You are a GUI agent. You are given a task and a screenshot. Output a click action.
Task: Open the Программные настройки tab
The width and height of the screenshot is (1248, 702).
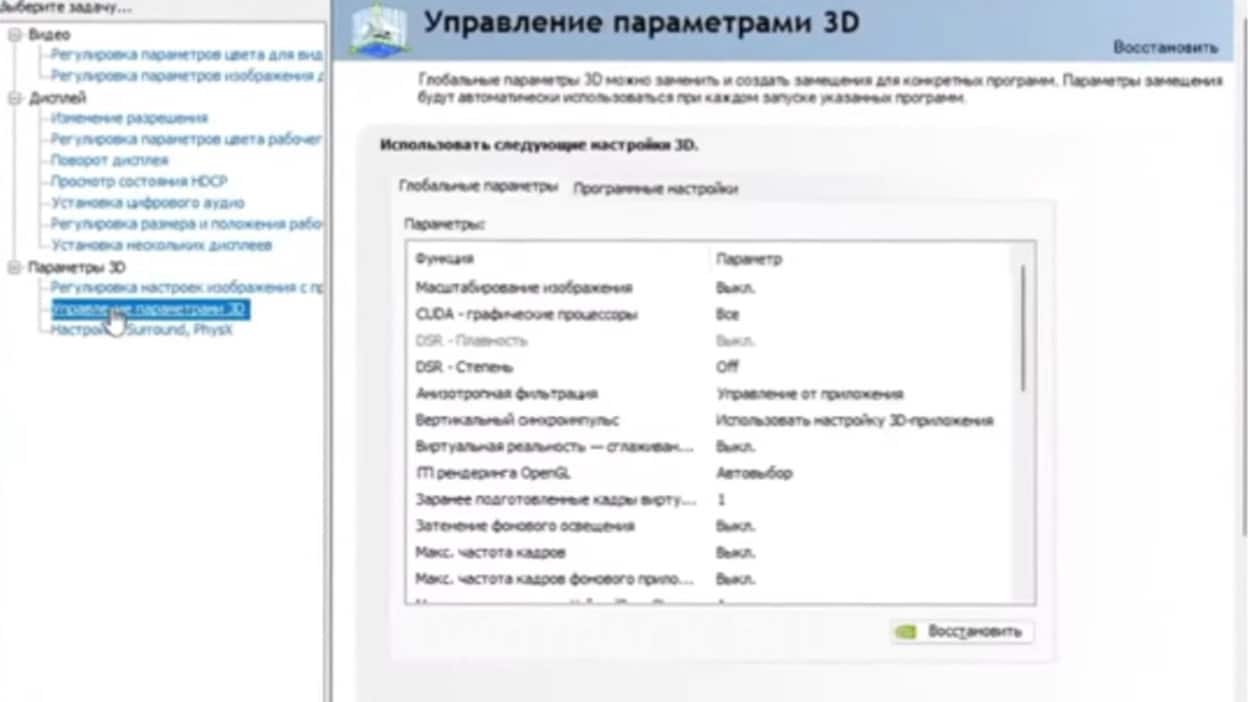click(655, 188)
